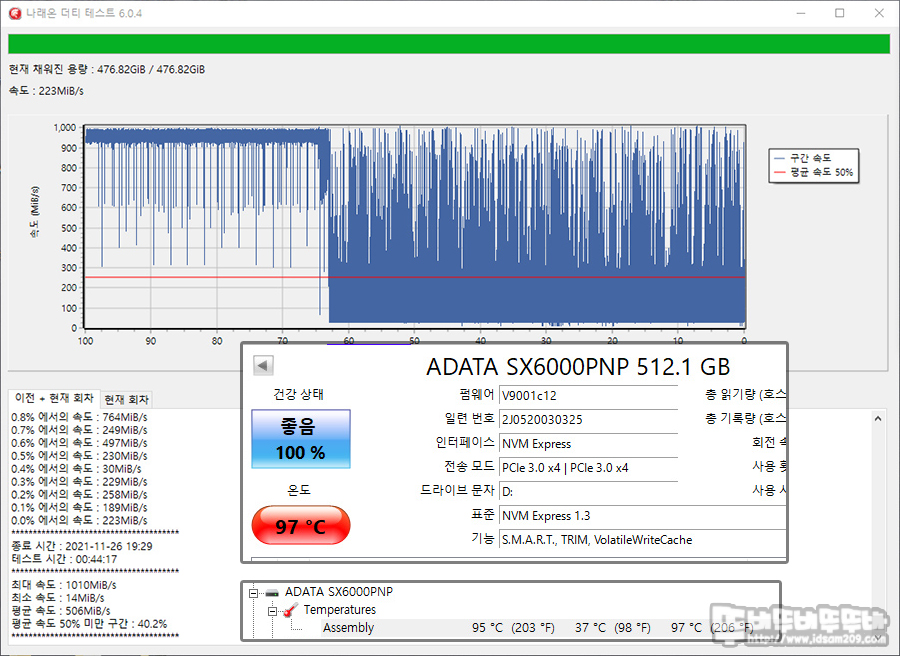This screenshot has width=900, height=656.
Task: Switch to the 현재 회차 tab
Action: 127,399
